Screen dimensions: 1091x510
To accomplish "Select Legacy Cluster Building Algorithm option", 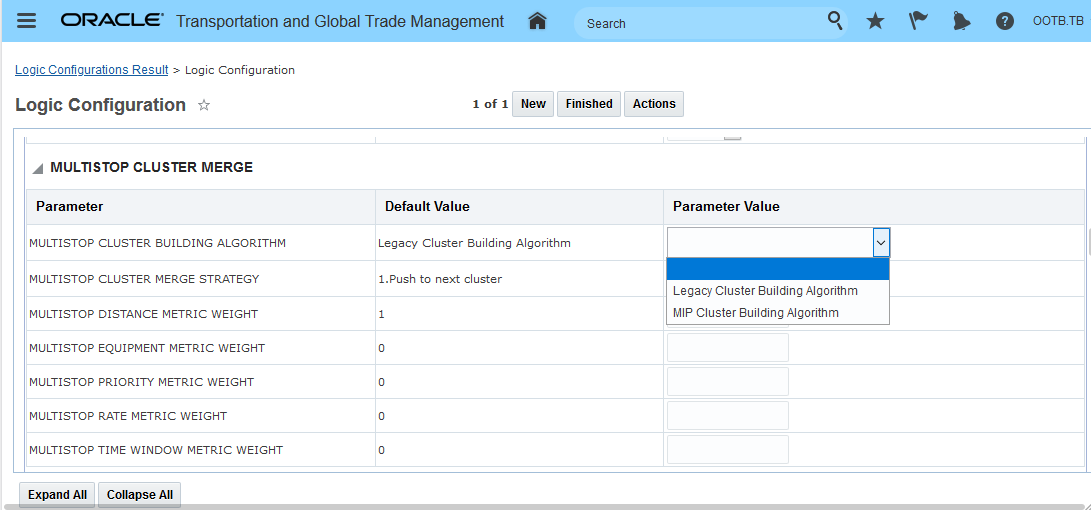I will click(x=765, y=291).
